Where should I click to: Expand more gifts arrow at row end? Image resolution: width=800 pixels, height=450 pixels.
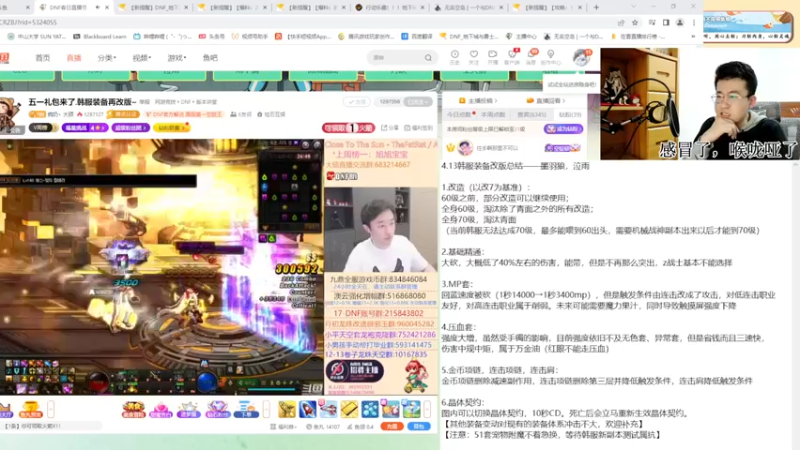click(x=427, y=409)
